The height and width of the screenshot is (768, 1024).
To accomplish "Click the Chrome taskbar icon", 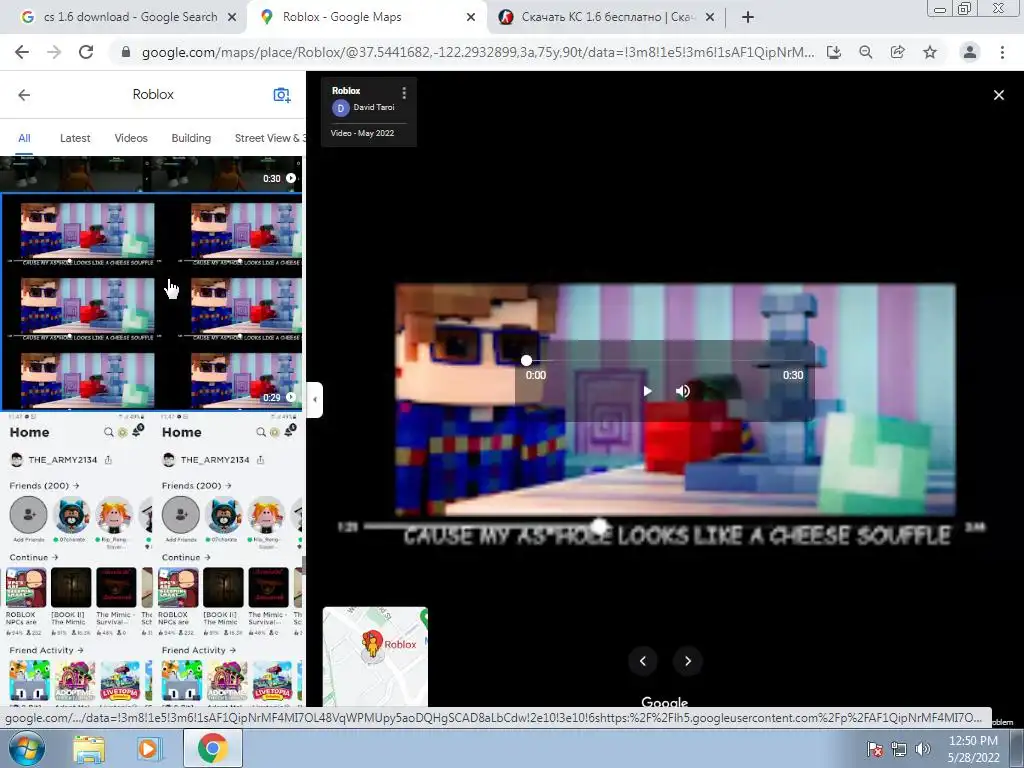I will (213, 748).
